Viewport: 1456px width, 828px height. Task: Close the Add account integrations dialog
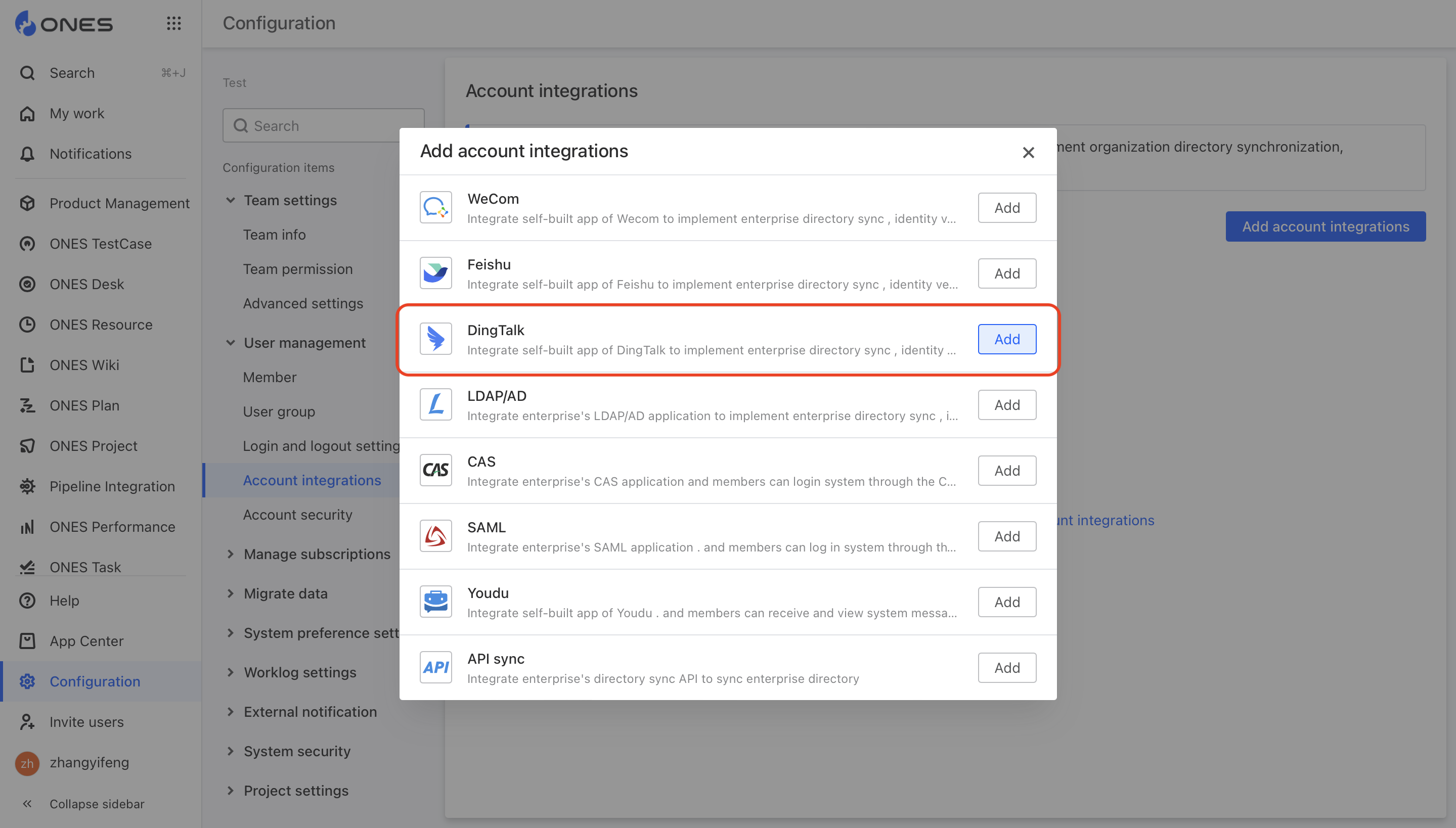1028,153
